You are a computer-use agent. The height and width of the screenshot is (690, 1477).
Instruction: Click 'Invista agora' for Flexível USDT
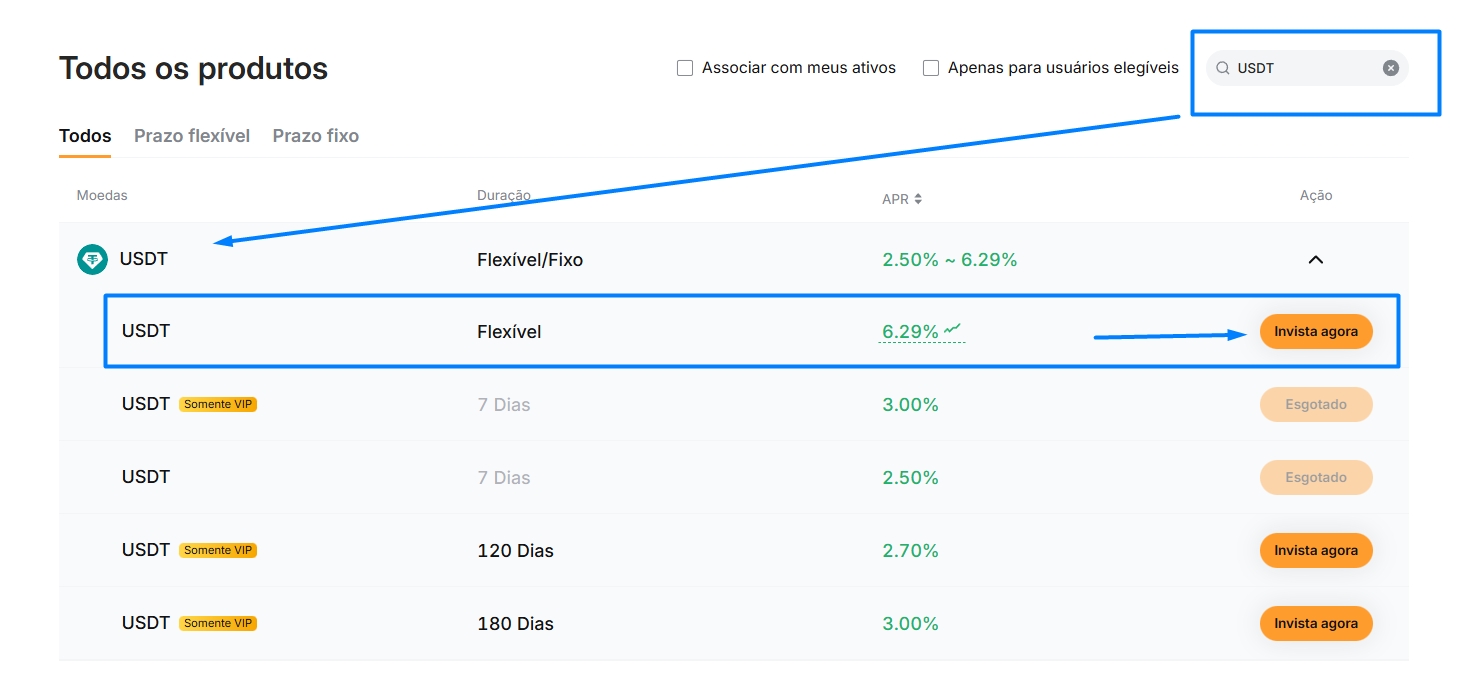click(1315, 332)
